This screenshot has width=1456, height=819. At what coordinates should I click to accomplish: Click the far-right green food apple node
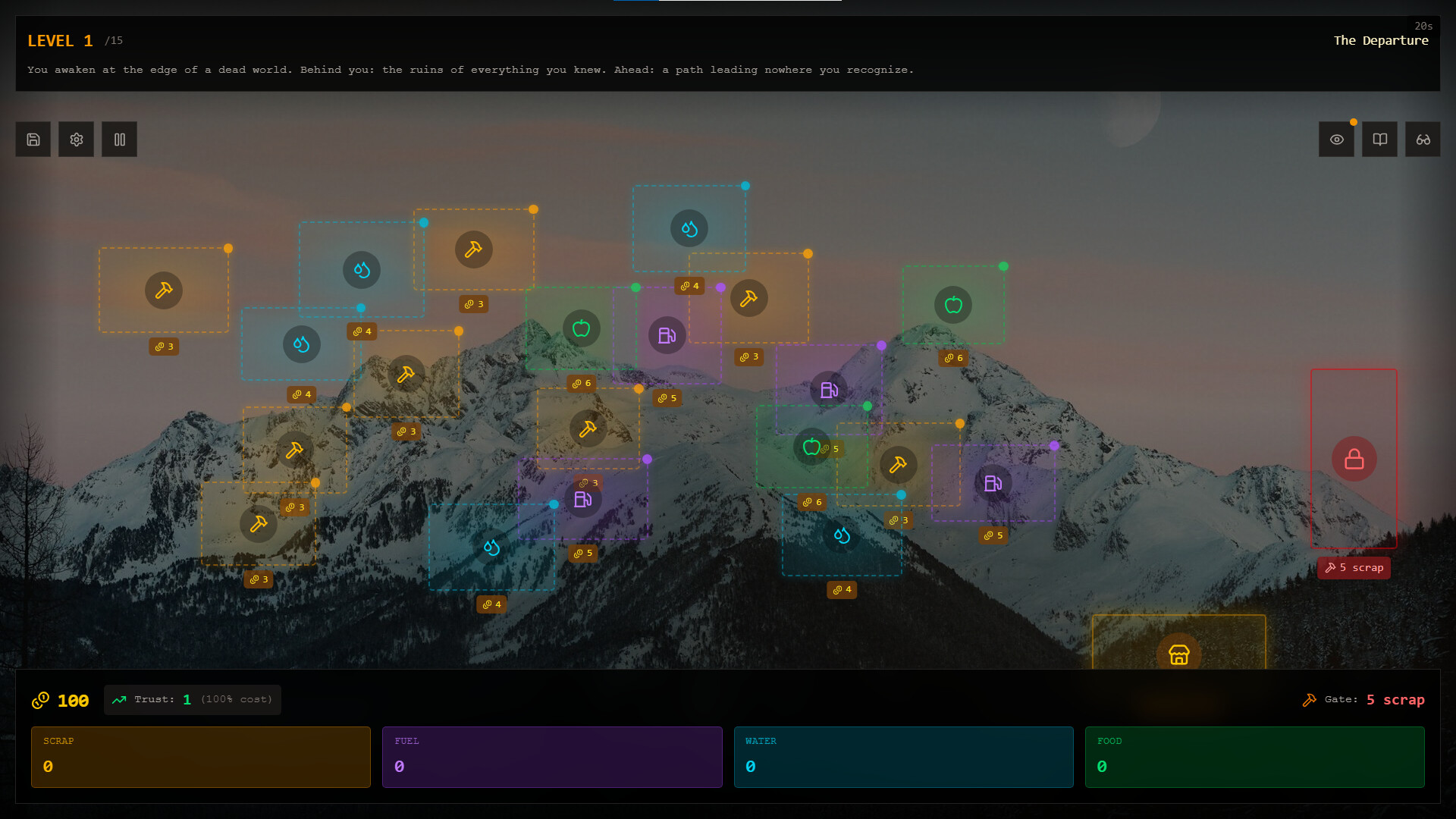click(x=953, y=305)
